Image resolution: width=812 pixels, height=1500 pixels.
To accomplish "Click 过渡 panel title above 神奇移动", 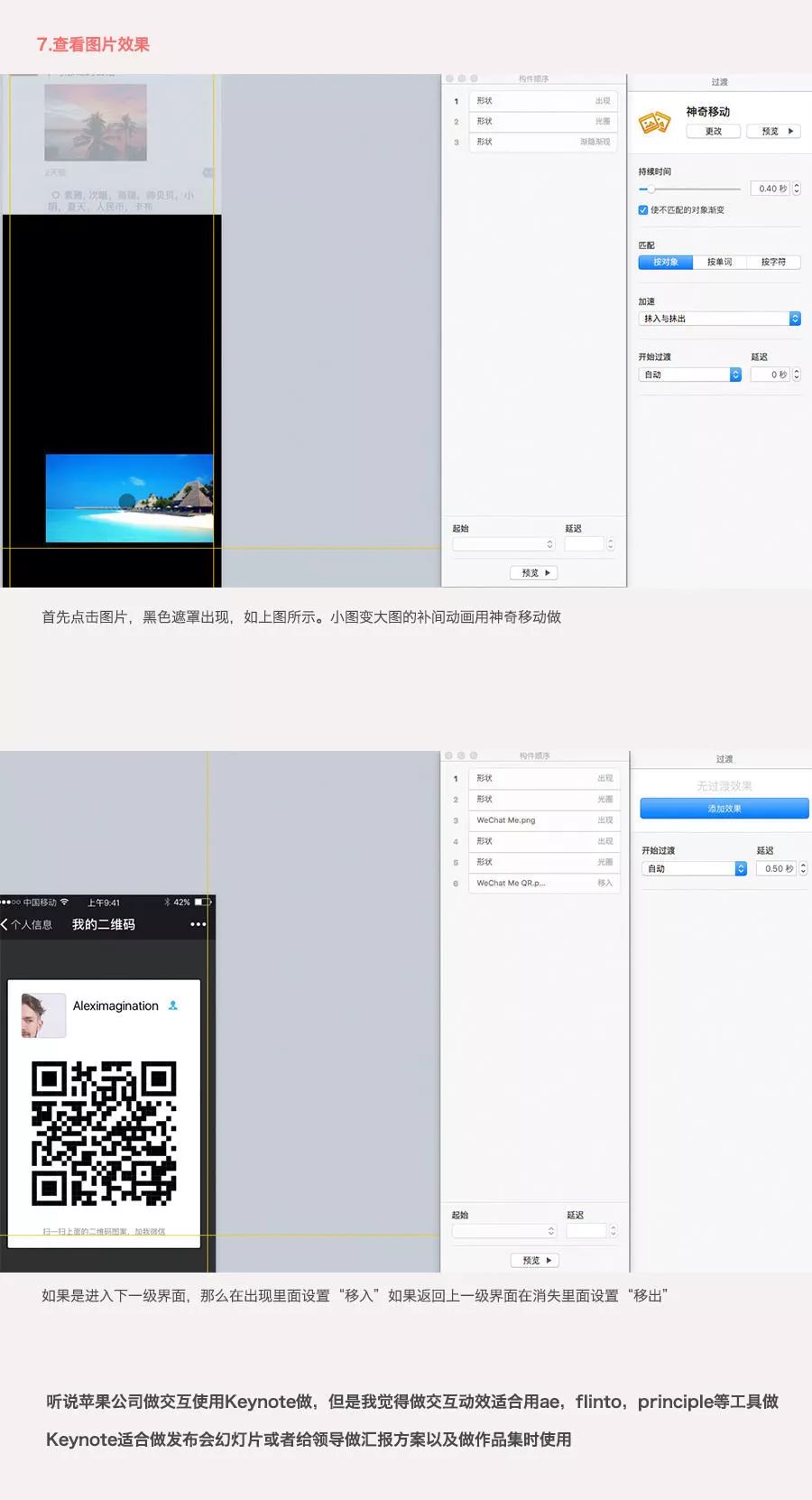I will [719, 82].
